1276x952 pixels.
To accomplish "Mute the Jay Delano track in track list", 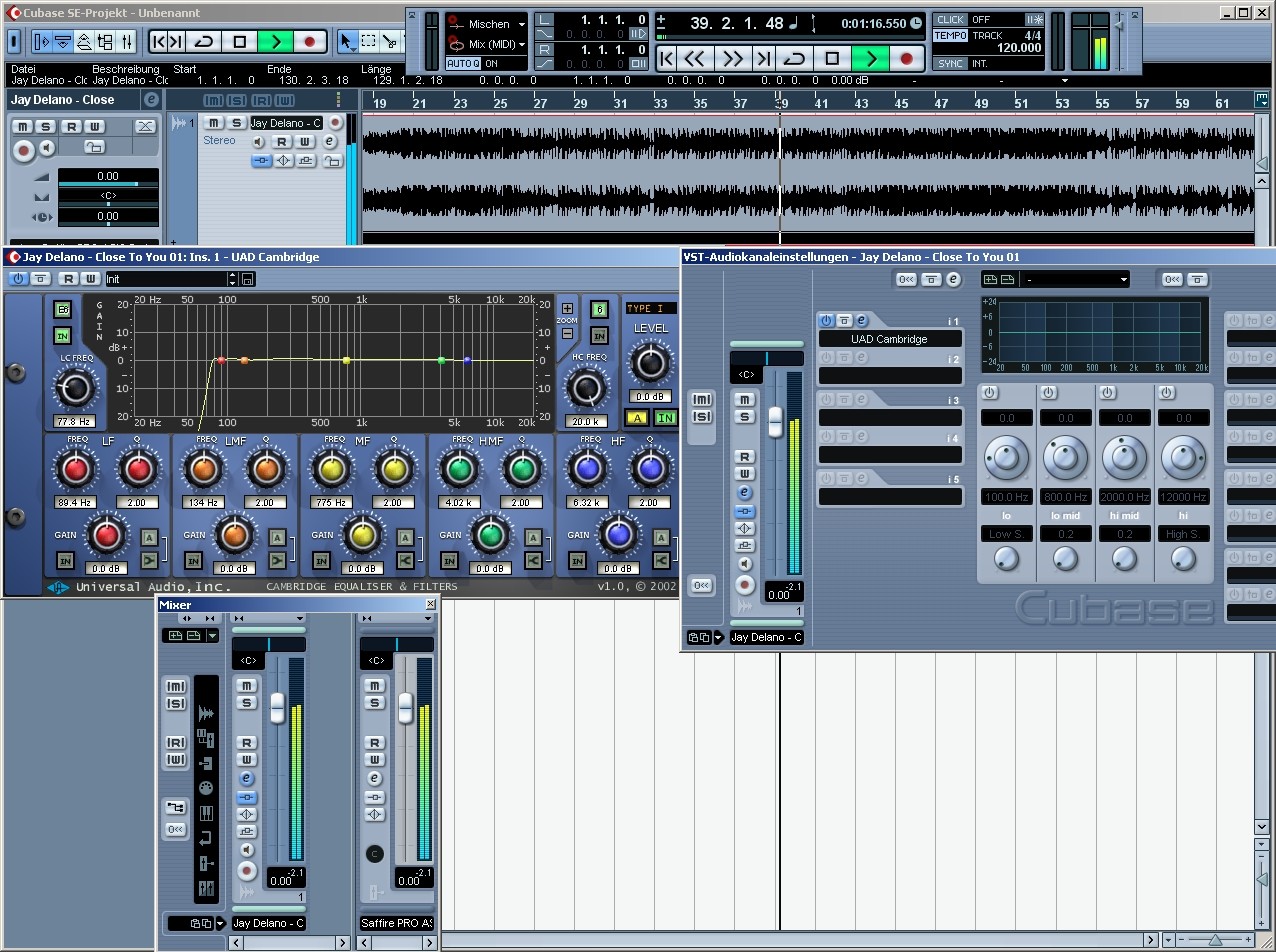I will [x=214, y=123].
